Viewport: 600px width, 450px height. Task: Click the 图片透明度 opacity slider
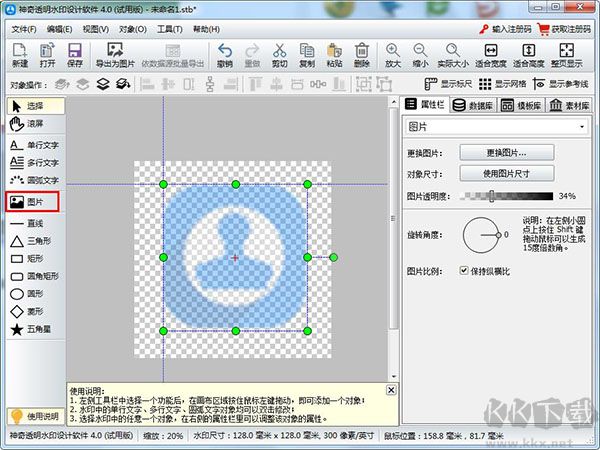point(506,196)
